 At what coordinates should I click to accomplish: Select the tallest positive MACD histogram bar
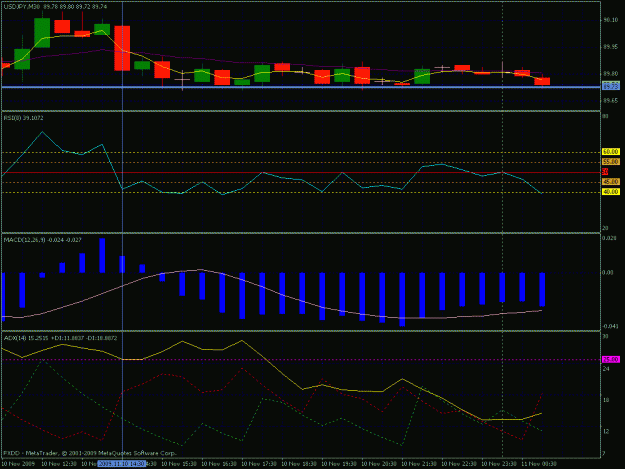tap(102, 255)
